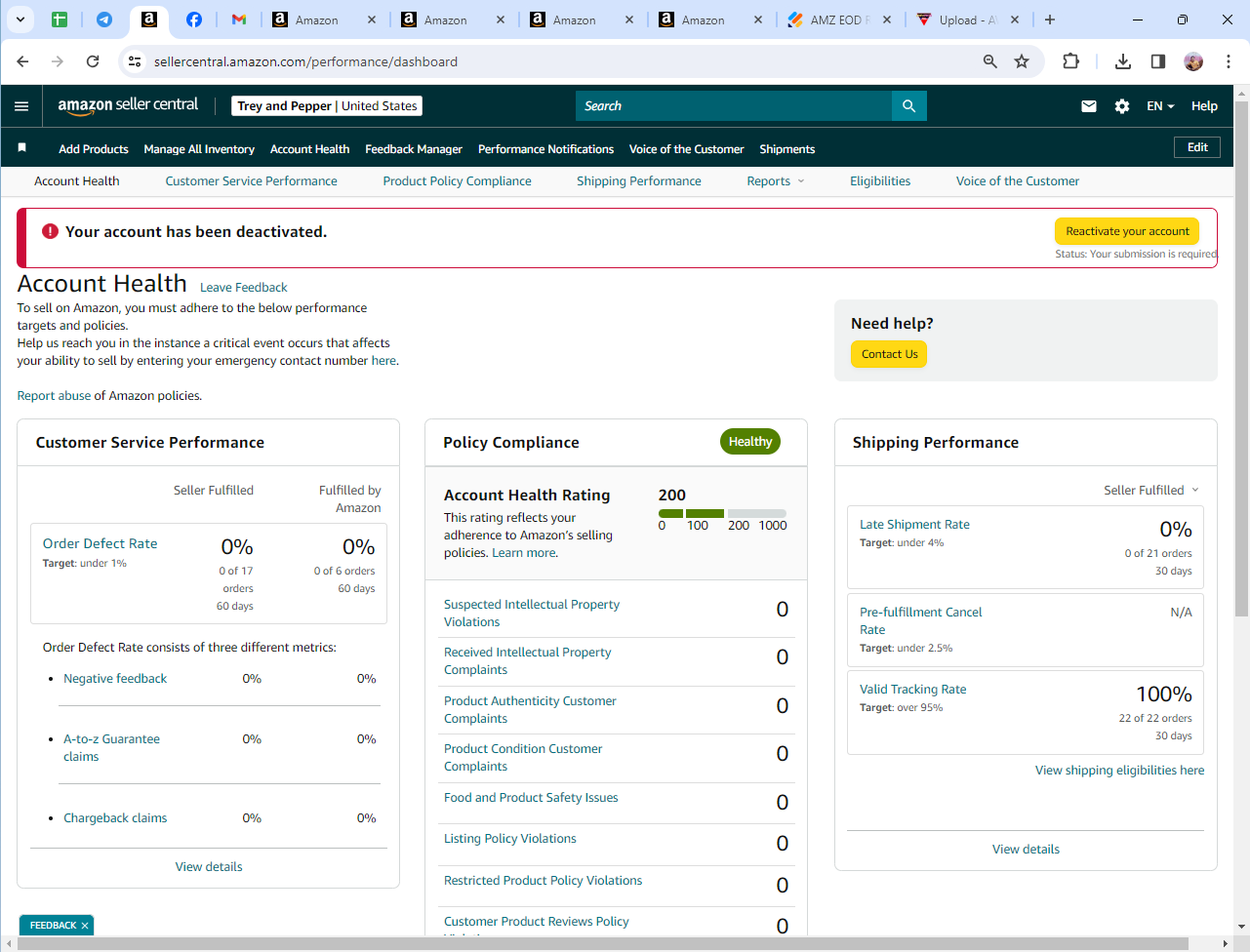The width and height of the screenshot is (1250, 952).
Task: Open a new browser tab with plus
Action: pos(1050,20)
